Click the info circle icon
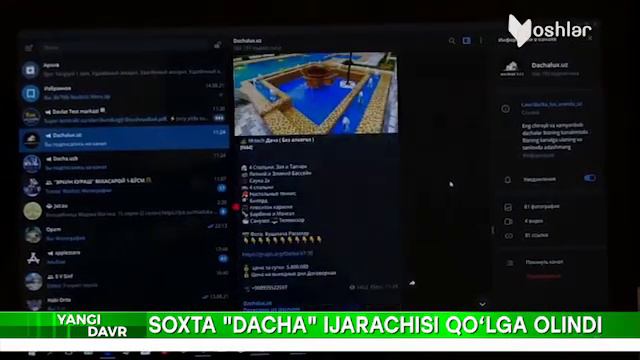Image resolution: width=640 pixels, height=360 pixels. (505, 109)
